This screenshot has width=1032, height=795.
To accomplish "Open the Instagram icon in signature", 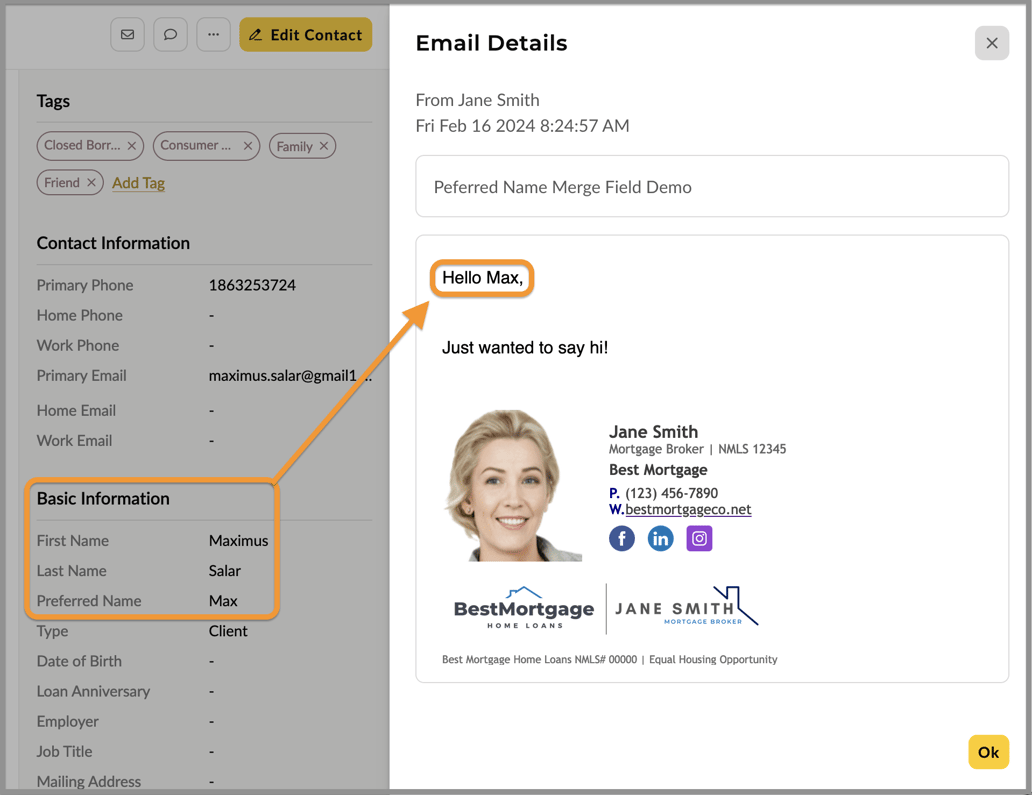I will tap(699, 539).
